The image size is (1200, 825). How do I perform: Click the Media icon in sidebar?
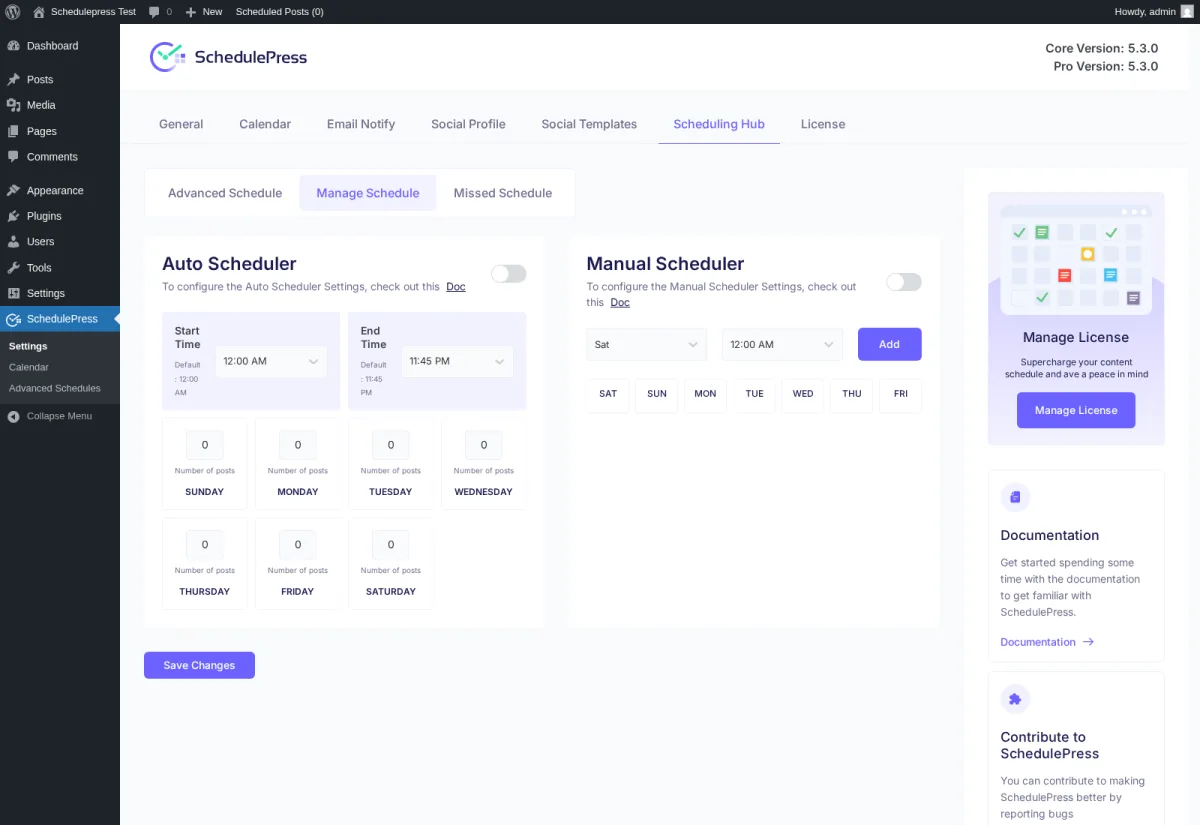[x=13, y=105]
